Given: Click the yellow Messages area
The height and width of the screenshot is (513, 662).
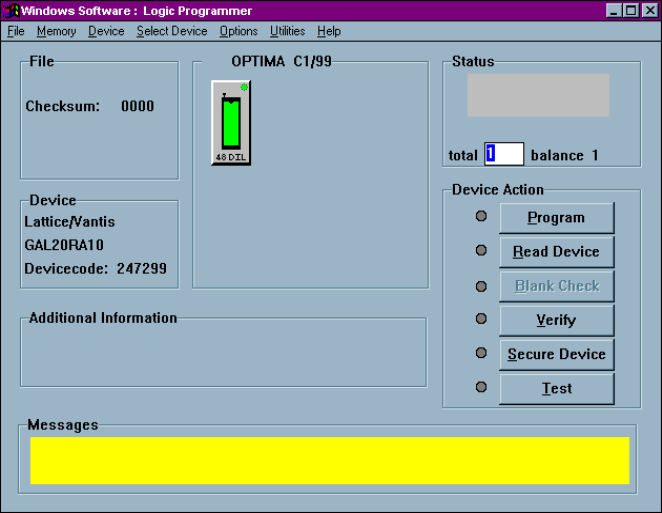Looking at the screenshot, I should 329,460.
